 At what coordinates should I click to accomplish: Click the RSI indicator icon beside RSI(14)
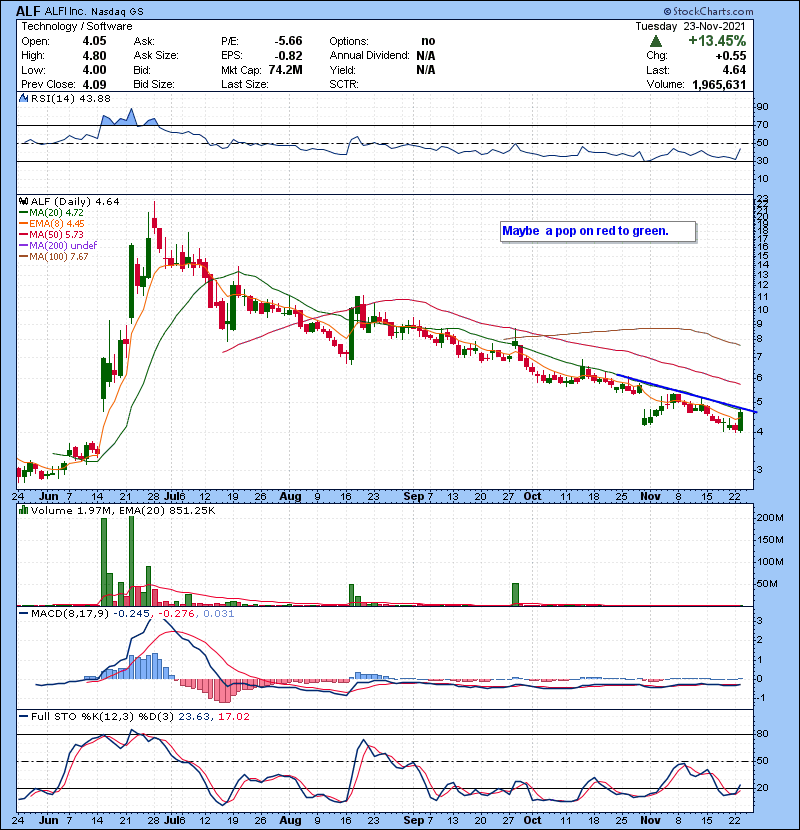pyautogui.click(x=23, y=98)
